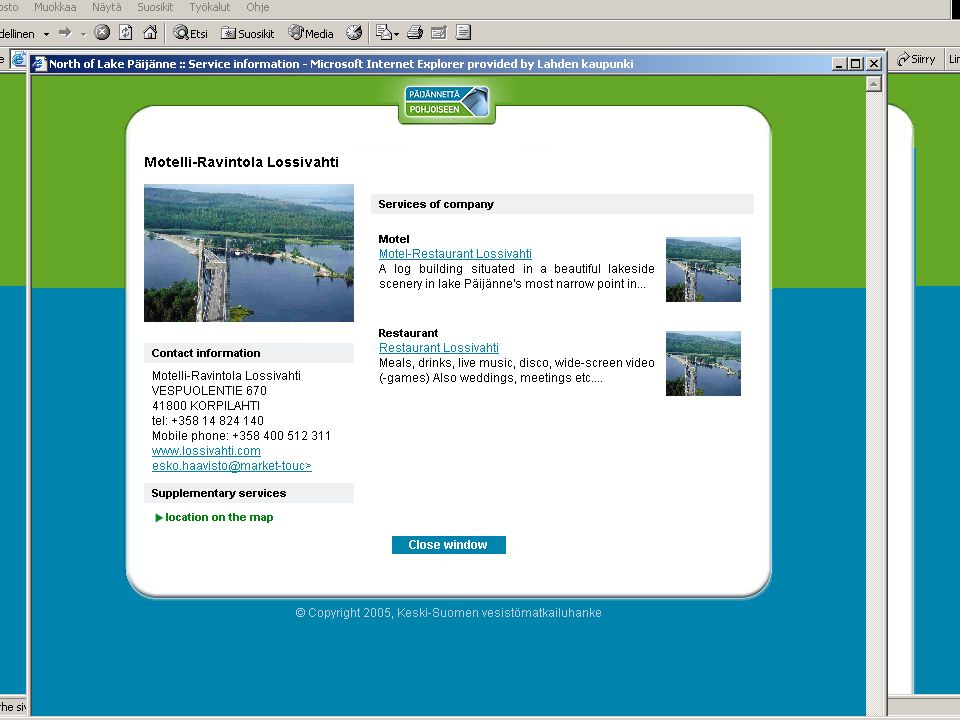
Task: Click the Siirry go button
Action: [916, 59]
